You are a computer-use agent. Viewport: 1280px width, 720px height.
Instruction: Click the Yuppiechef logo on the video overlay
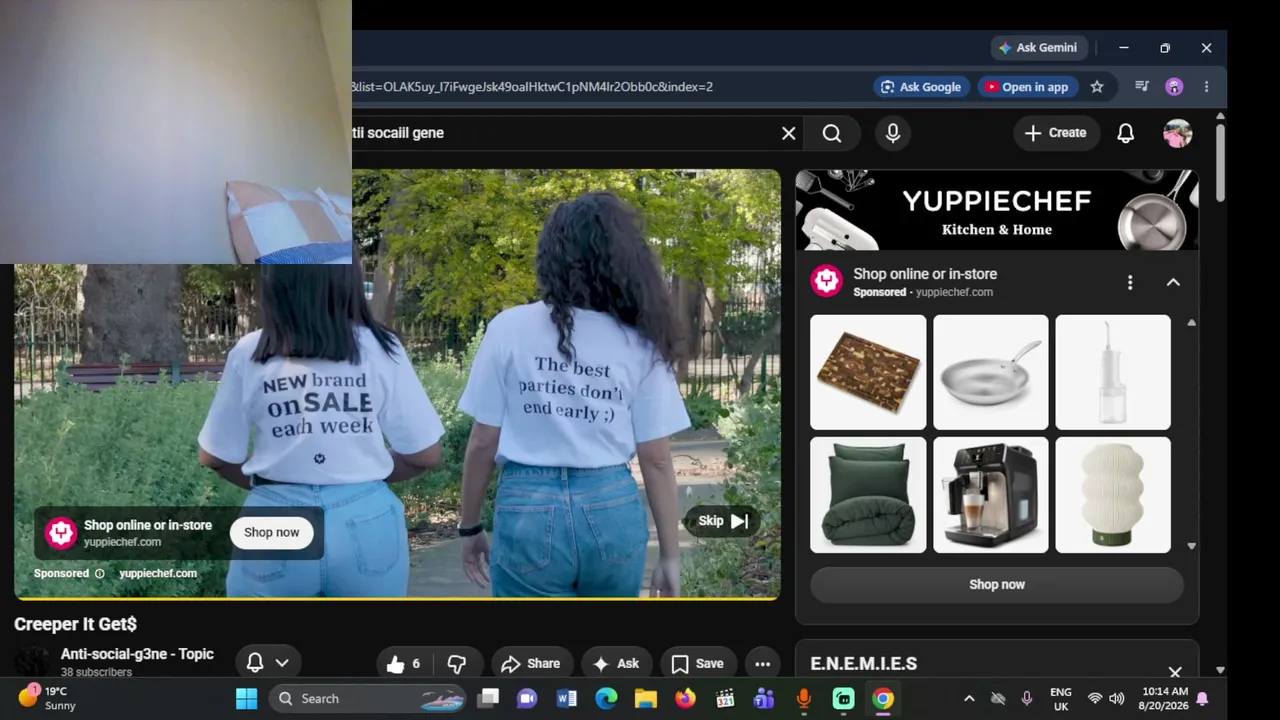pyautogui.click(x=61, y=533)
